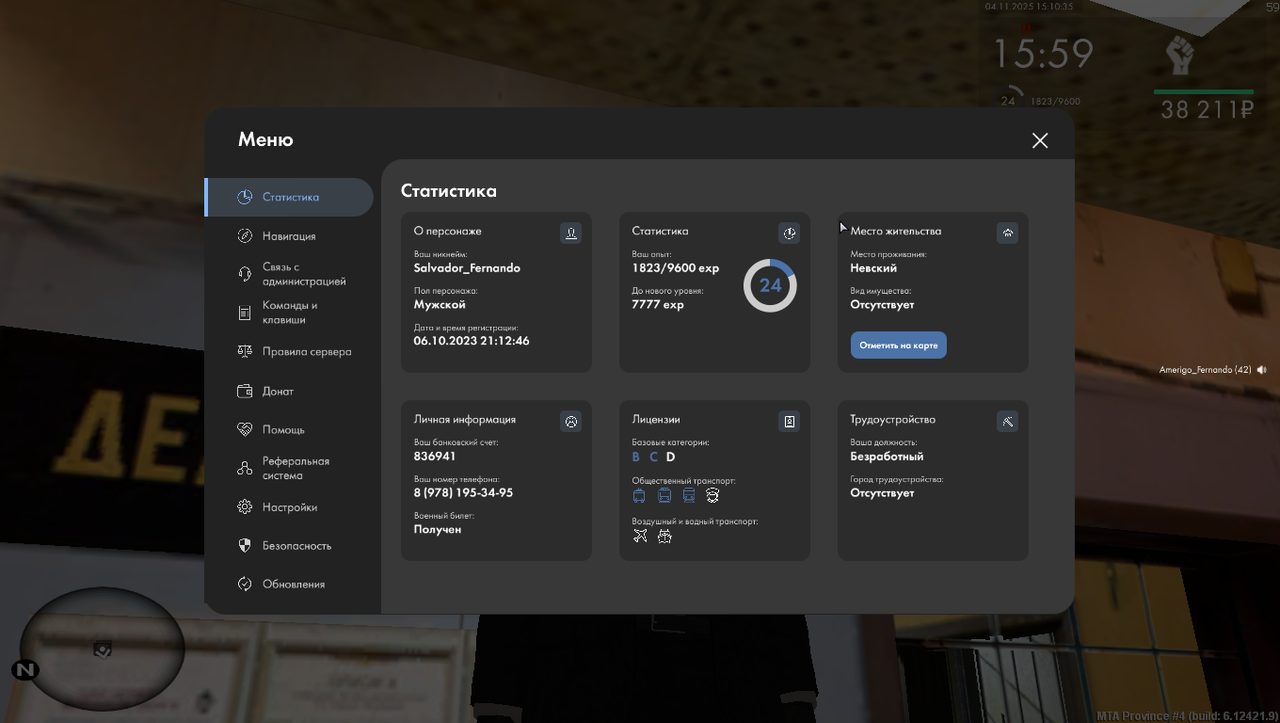Click the house icon on Место жительства card
The height and width of the screenshot is (723, 1280).
[1007, 233]
